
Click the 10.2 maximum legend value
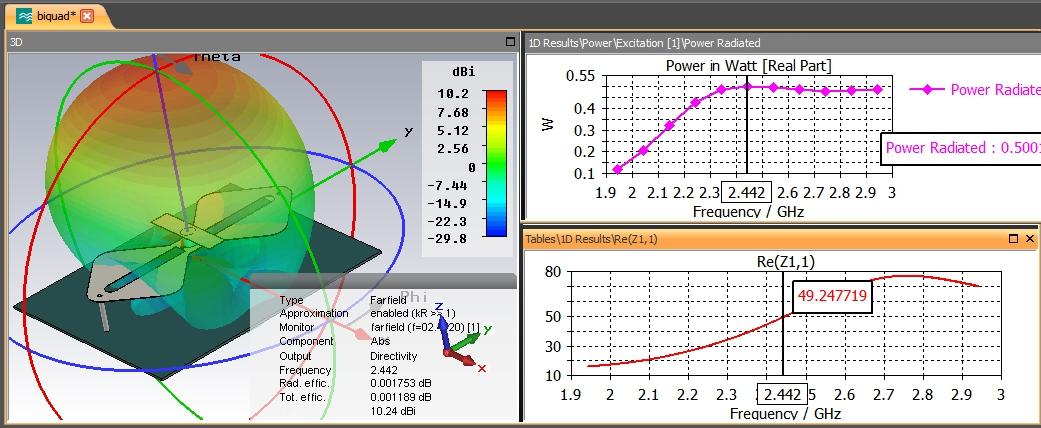[453, 94]
